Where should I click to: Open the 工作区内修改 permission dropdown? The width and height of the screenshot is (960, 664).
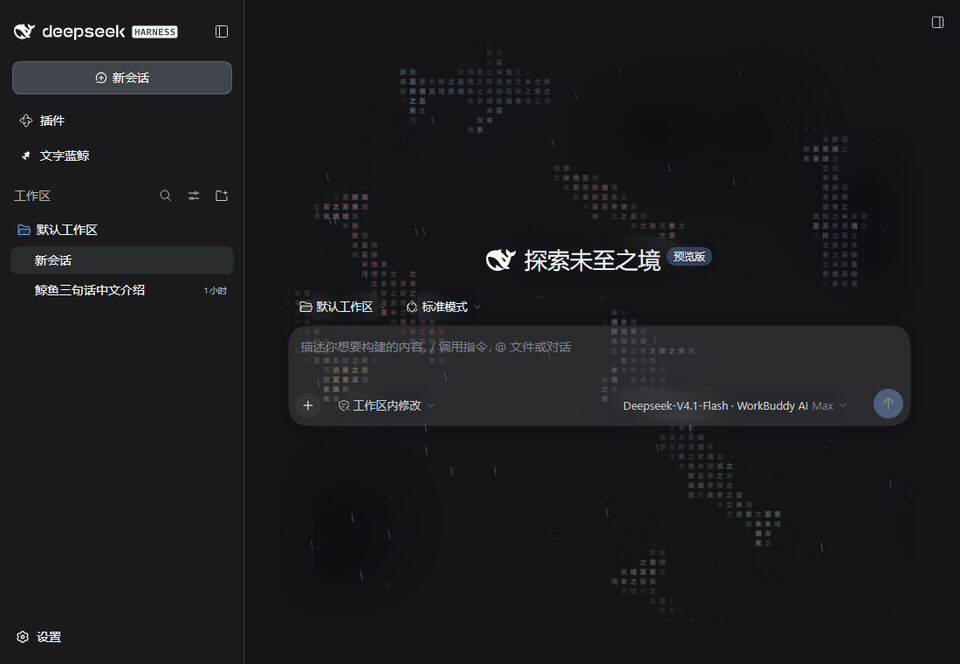click(386, 406)
